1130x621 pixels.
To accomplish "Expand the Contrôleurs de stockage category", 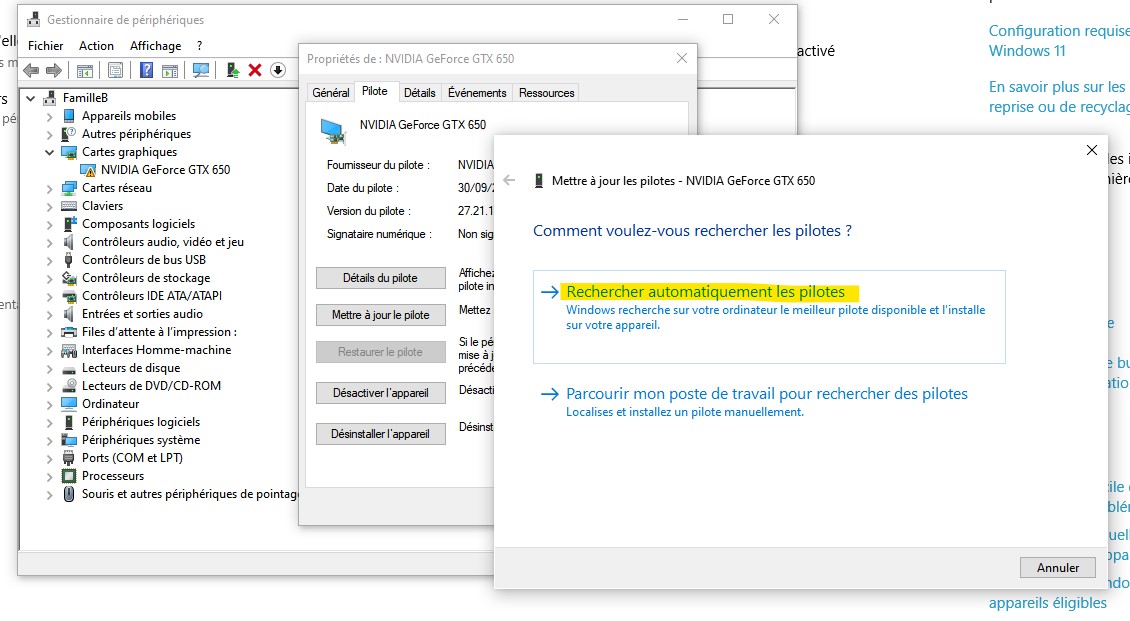I will coord(50,278).
